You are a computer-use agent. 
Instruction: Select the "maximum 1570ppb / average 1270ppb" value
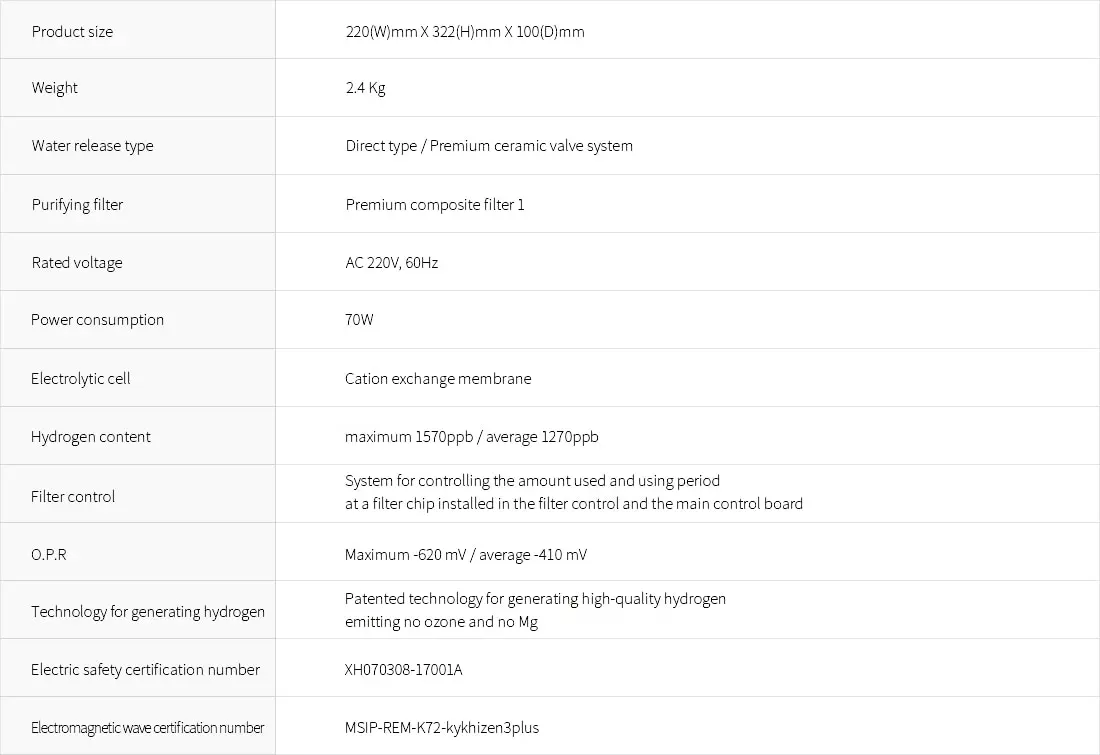(472, 437)
